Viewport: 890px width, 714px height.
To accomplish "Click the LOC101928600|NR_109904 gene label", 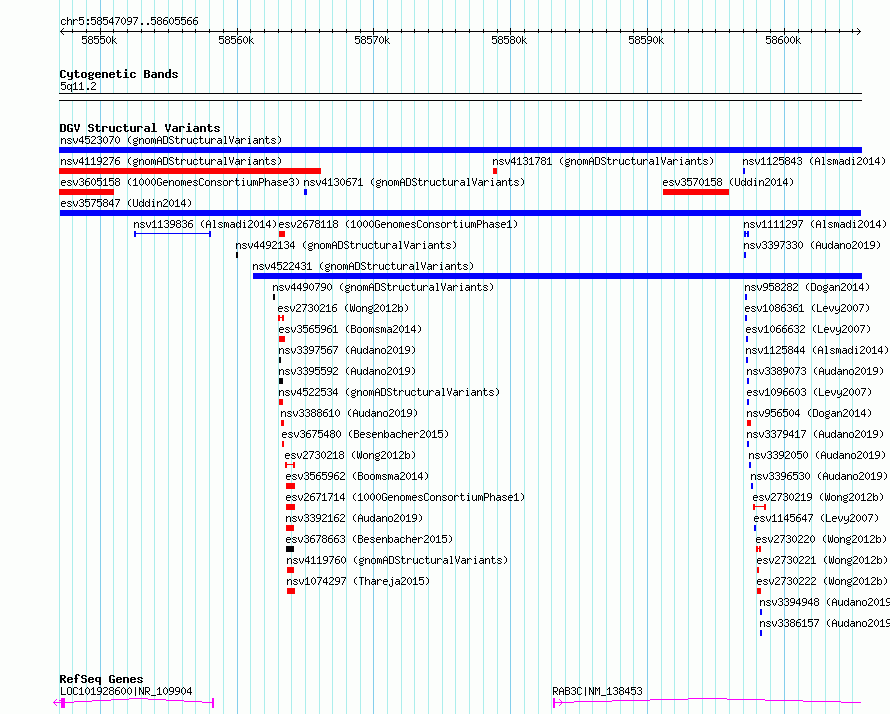I will pyautogui.click(x=126, y=691).
